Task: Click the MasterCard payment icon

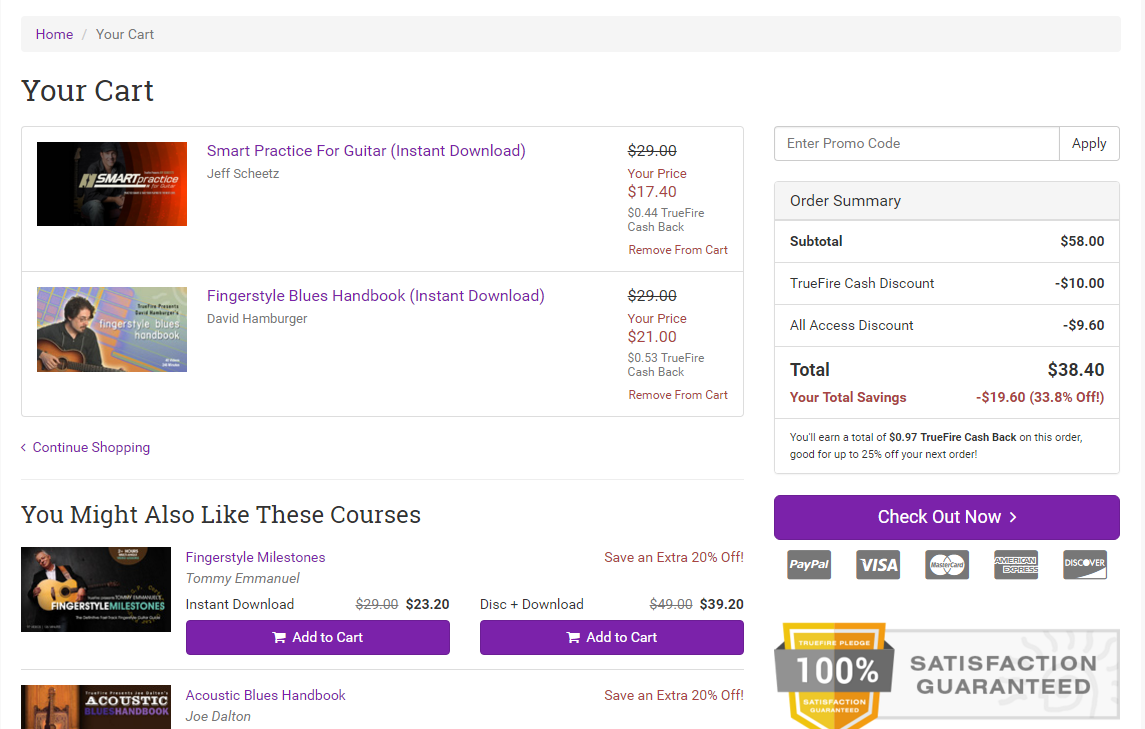Action: (x=946, y=565)
